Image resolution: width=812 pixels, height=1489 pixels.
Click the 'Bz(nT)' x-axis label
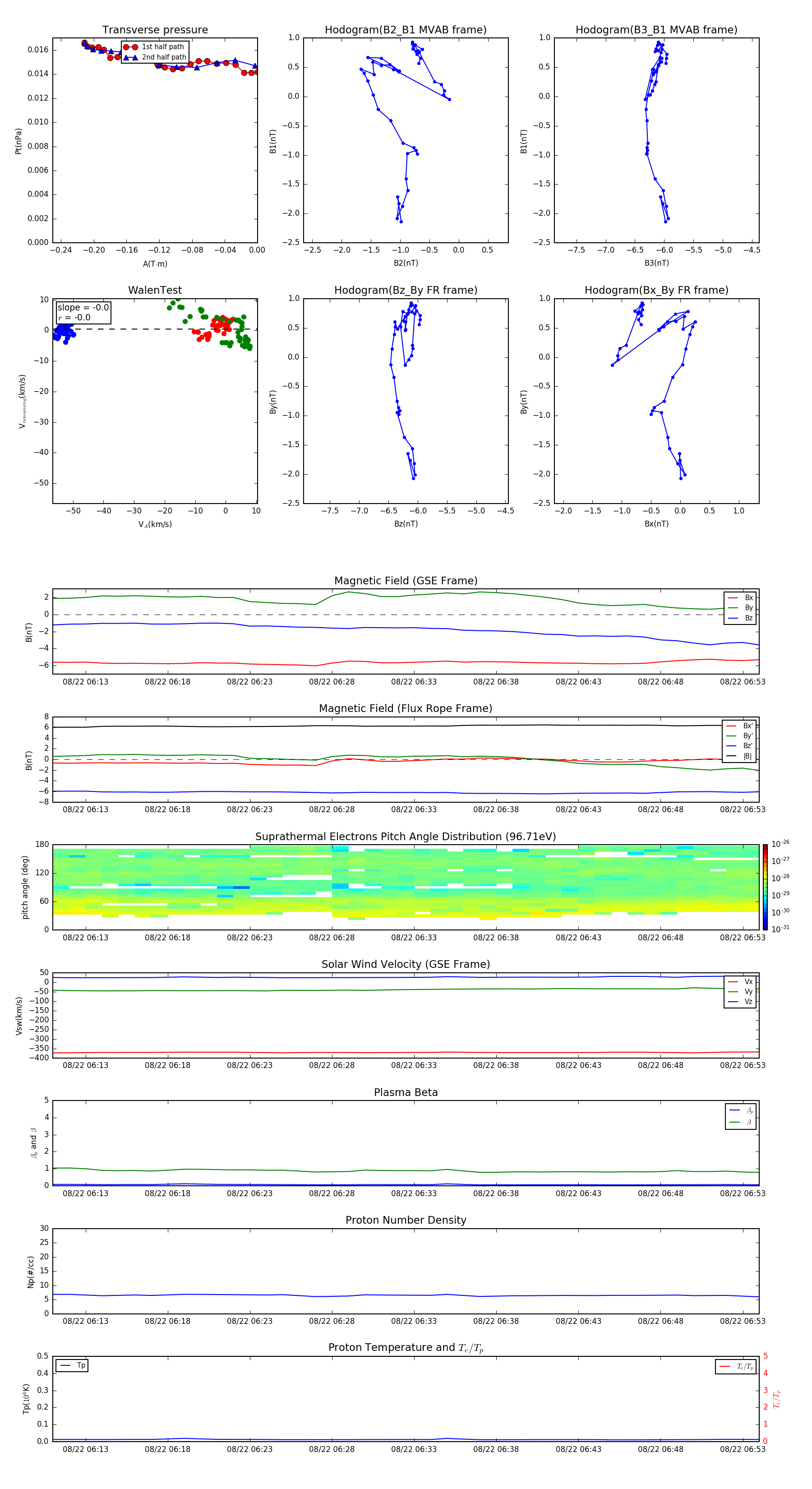coord(406,524)
